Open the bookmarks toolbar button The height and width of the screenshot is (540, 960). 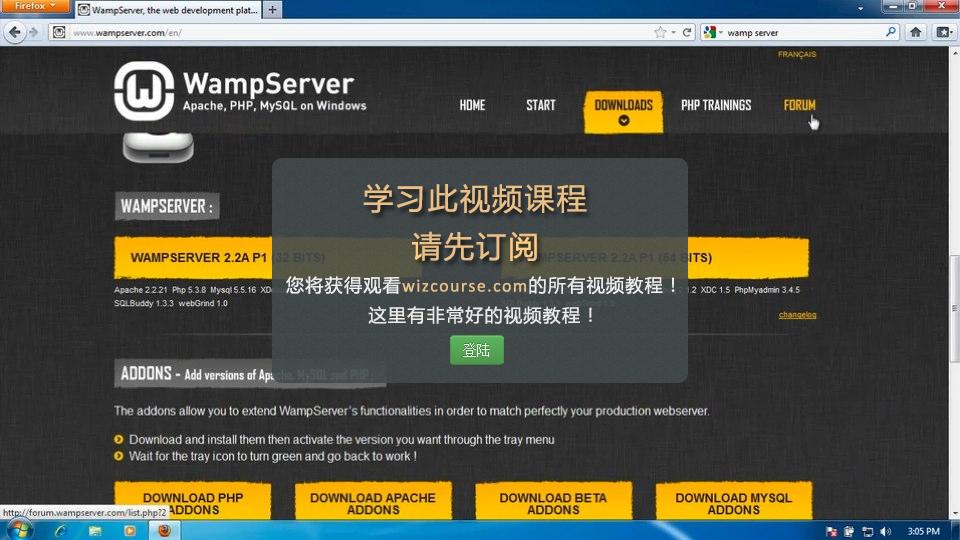[x=943, y=32]
